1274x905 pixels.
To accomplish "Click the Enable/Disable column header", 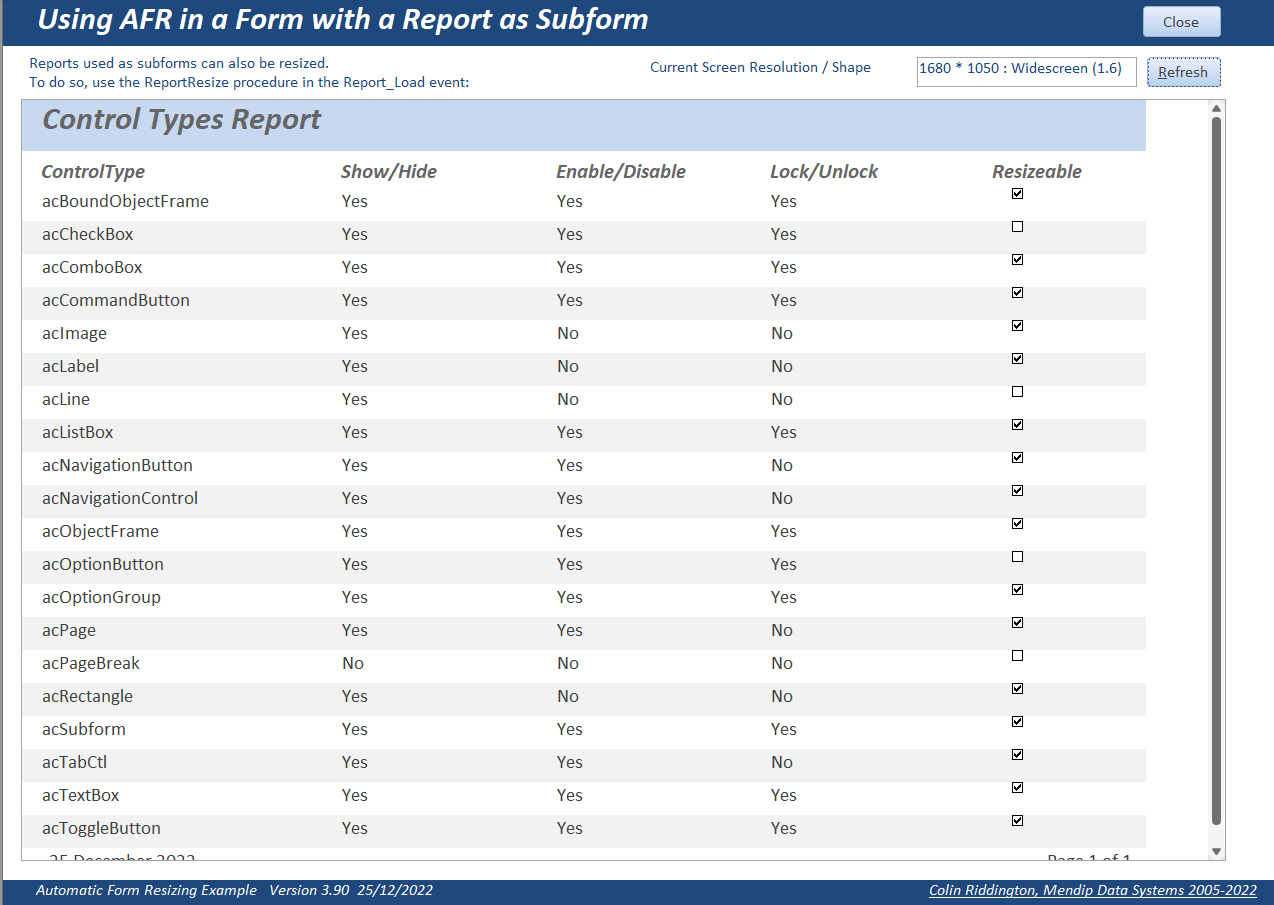I will click(x=621, y=172).
